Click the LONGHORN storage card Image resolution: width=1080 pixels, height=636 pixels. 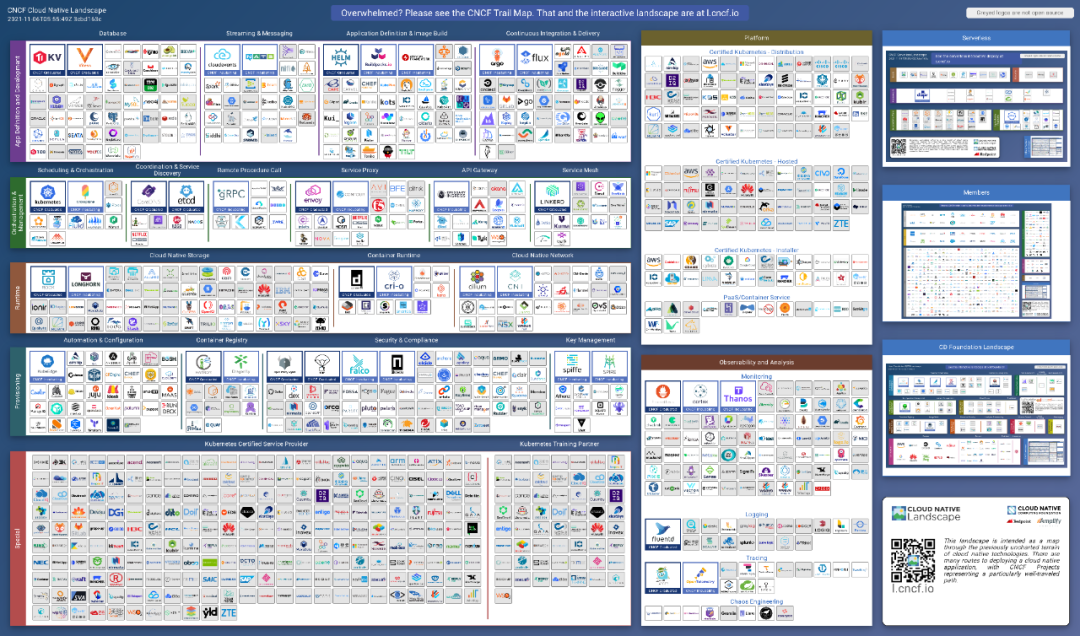point(85,283)
